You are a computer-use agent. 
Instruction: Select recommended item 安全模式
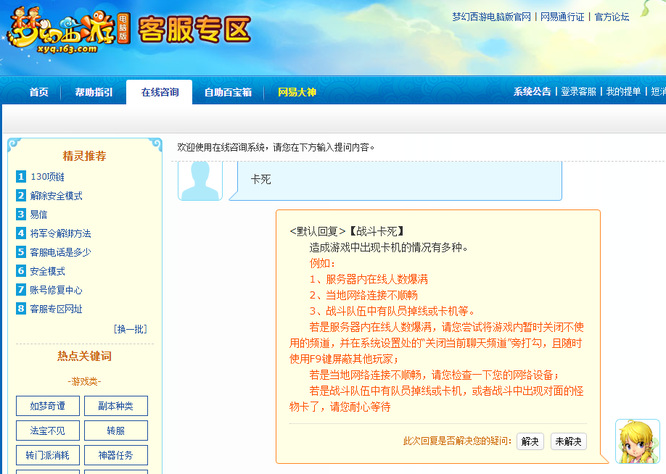coord(47,271)
